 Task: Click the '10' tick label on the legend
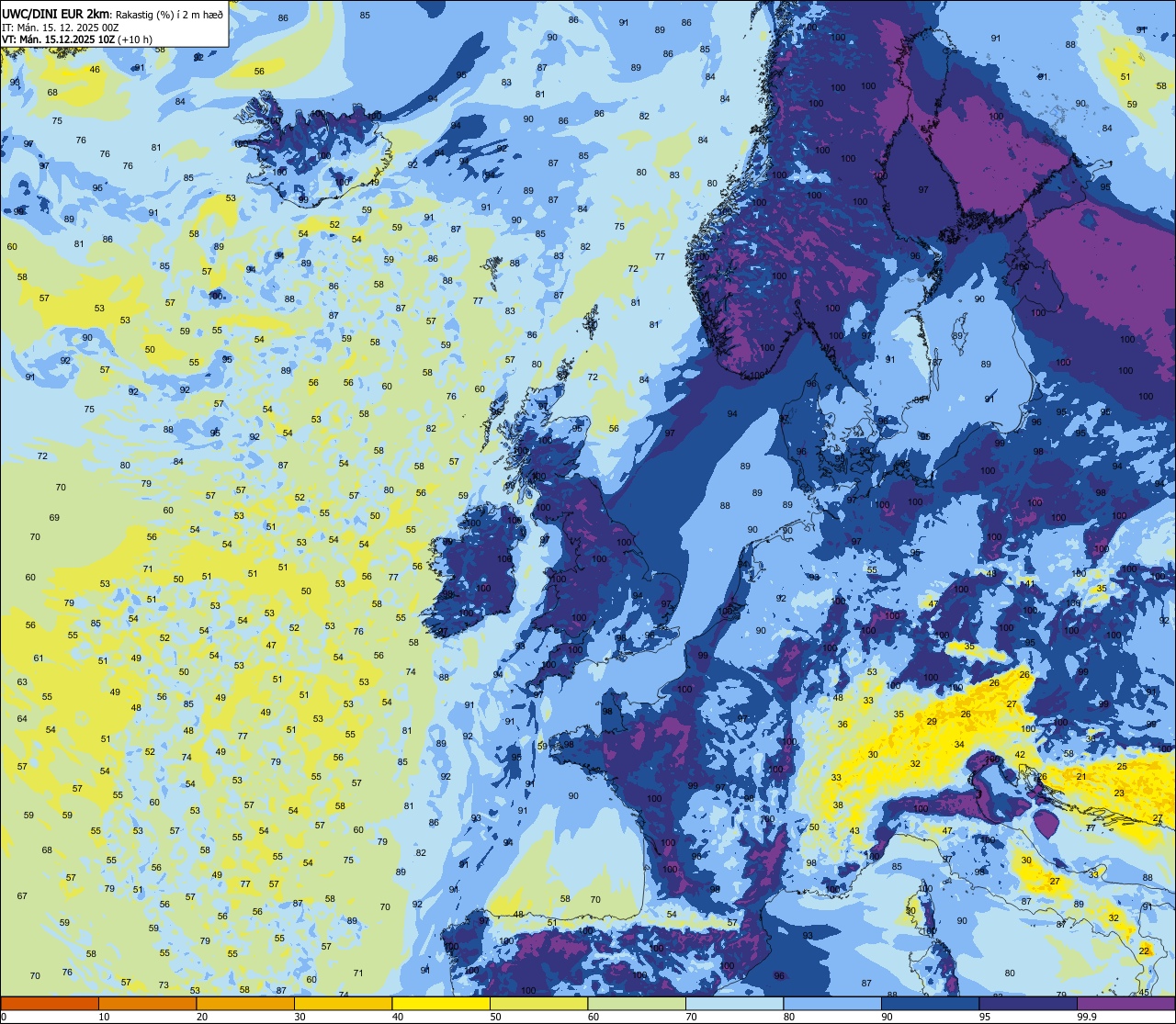tap(104, 1017)
